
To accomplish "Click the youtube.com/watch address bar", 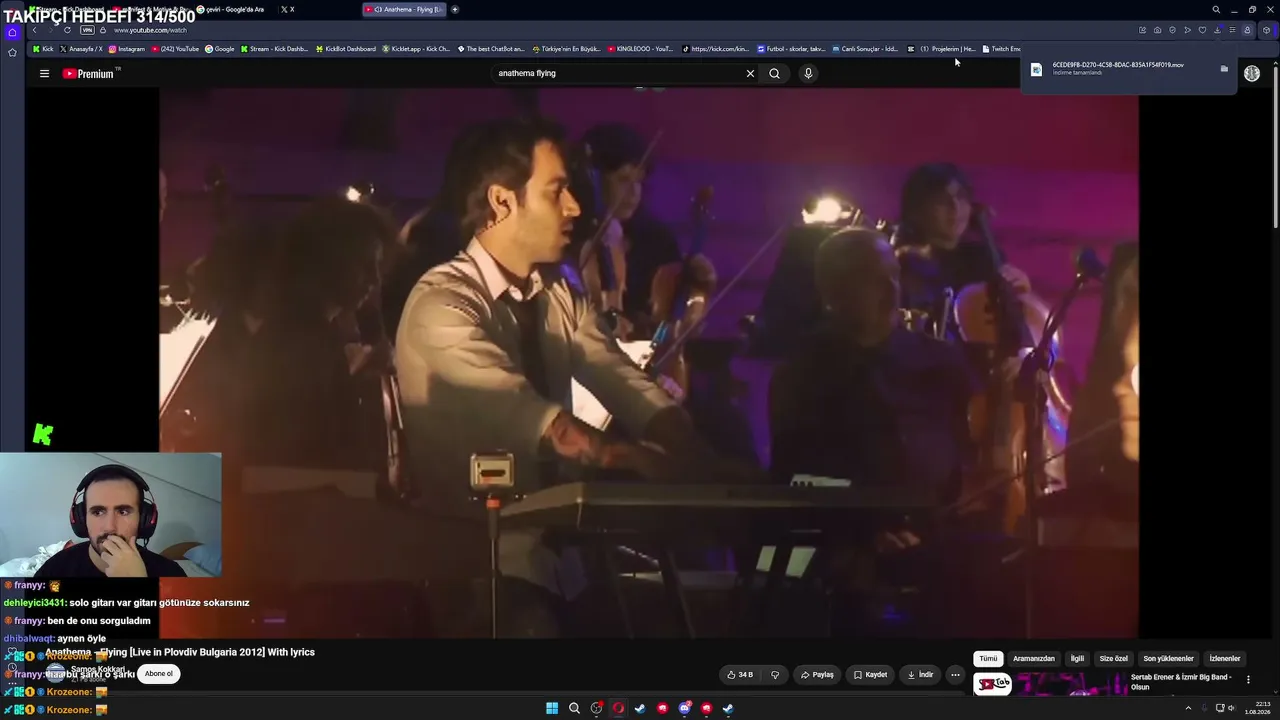I will click(x=150, y=30).
